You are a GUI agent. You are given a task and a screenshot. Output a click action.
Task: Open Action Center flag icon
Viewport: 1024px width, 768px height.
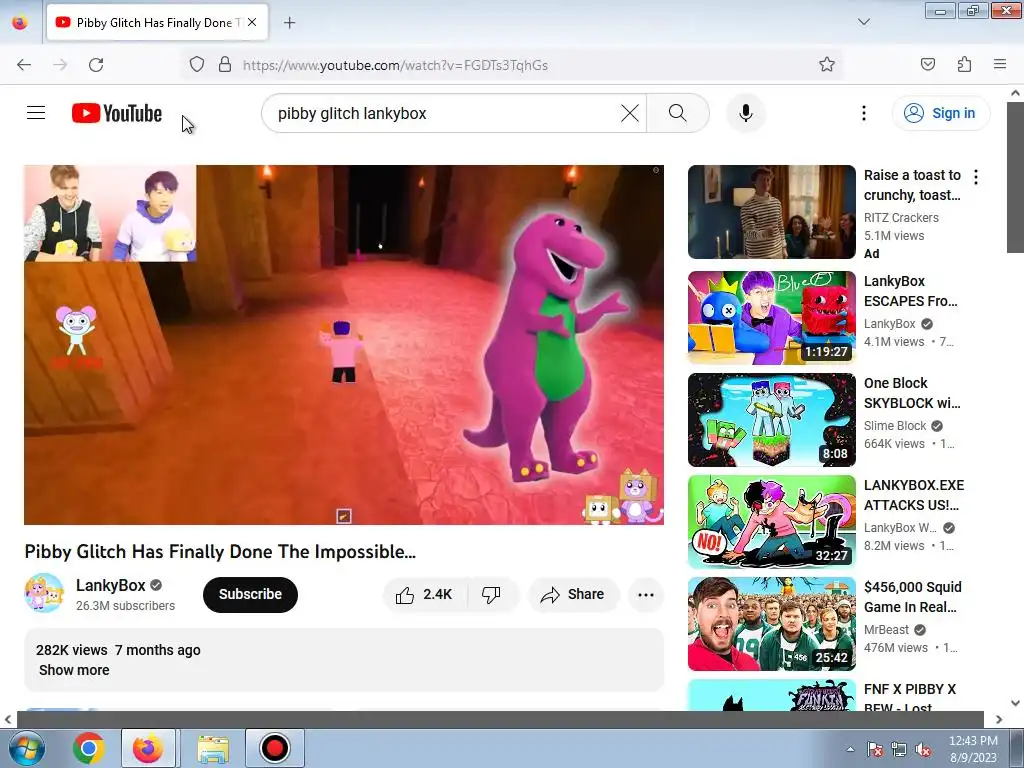point(875,749)
